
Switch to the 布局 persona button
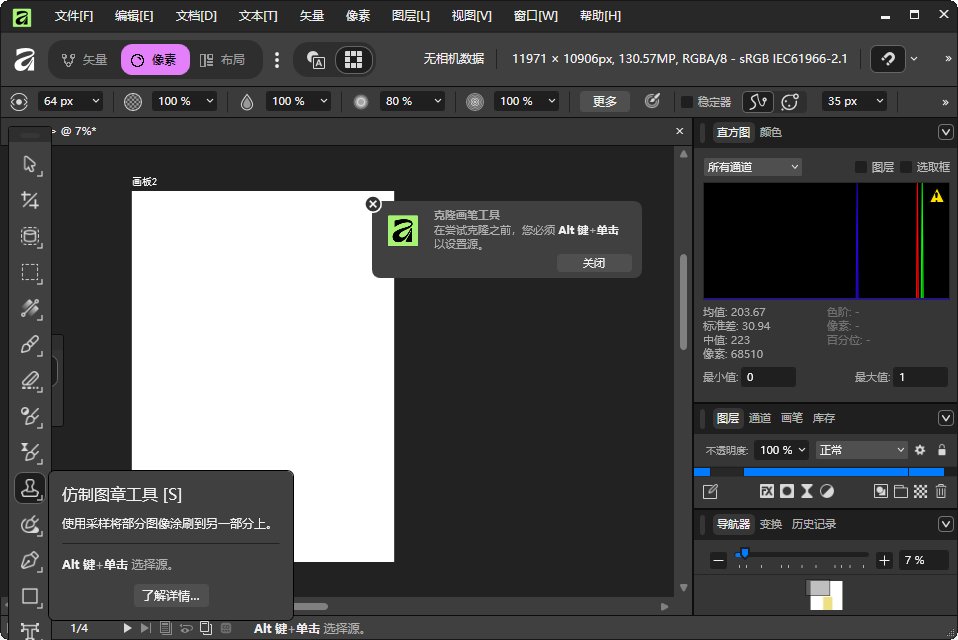[222, 59]
